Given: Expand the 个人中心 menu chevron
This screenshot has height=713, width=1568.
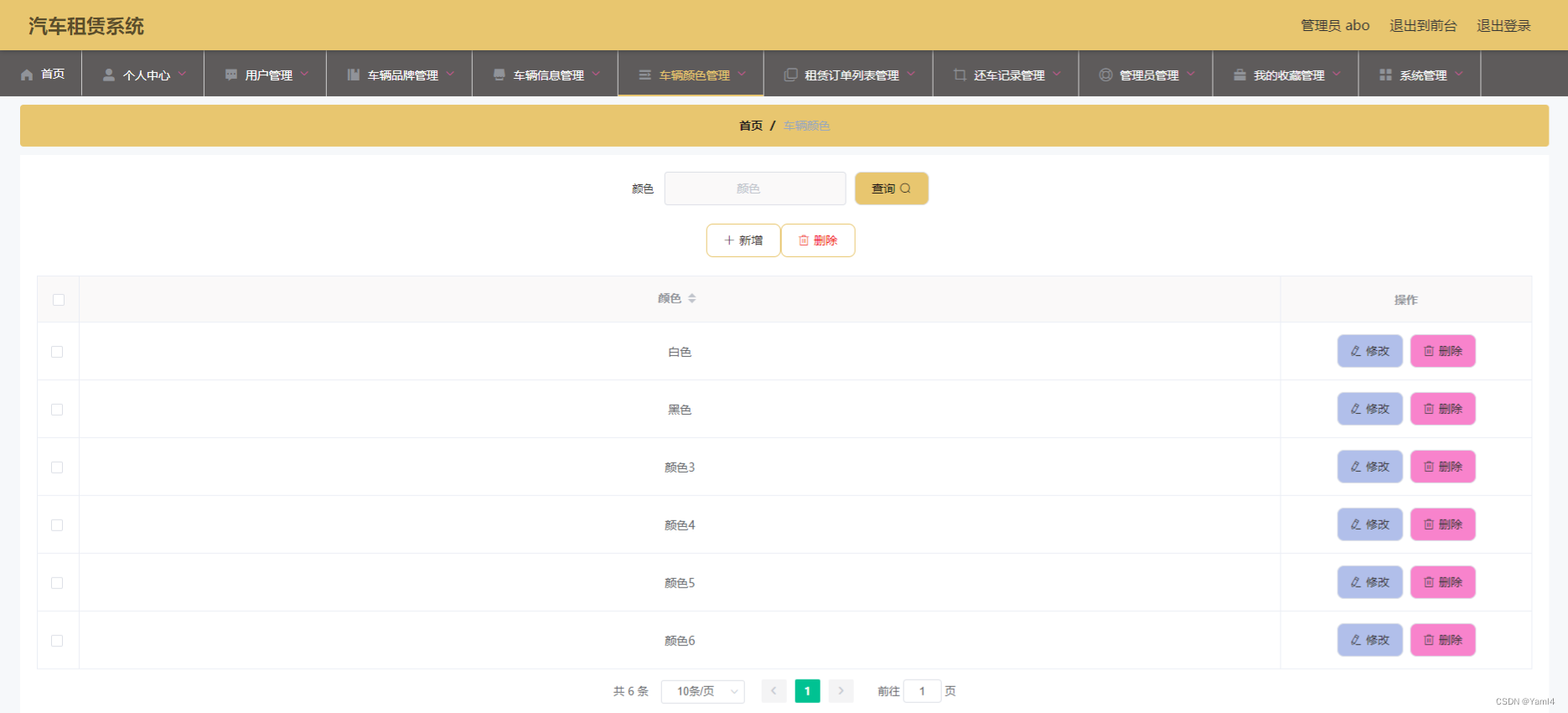Looking at the screenshot, I should [x=182, y=74].
